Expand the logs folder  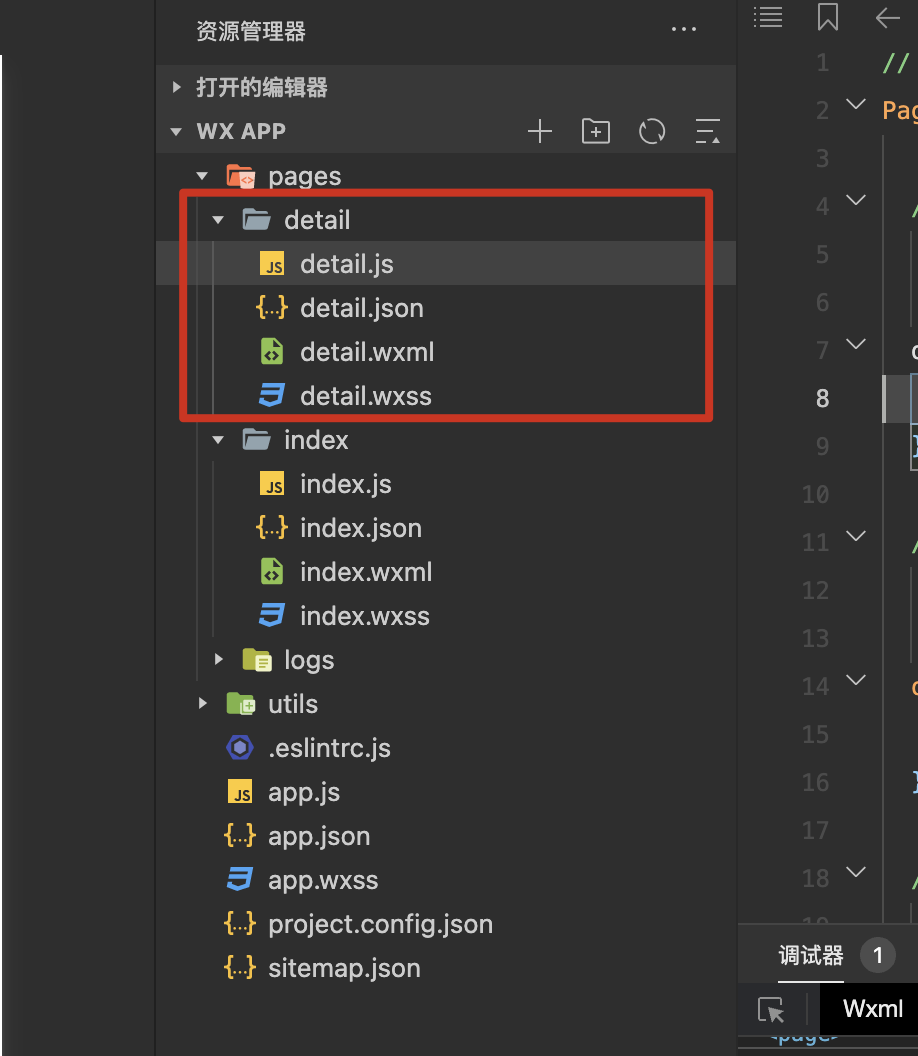(219, 660)
